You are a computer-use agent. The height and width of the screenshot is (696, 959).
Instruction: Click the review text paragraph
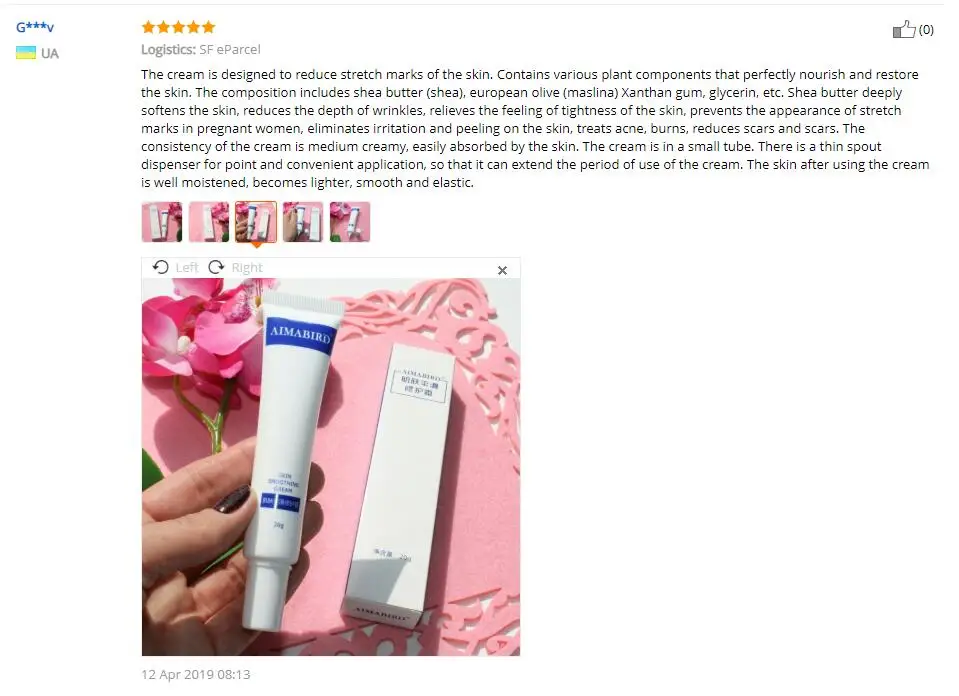pos(535,128)
